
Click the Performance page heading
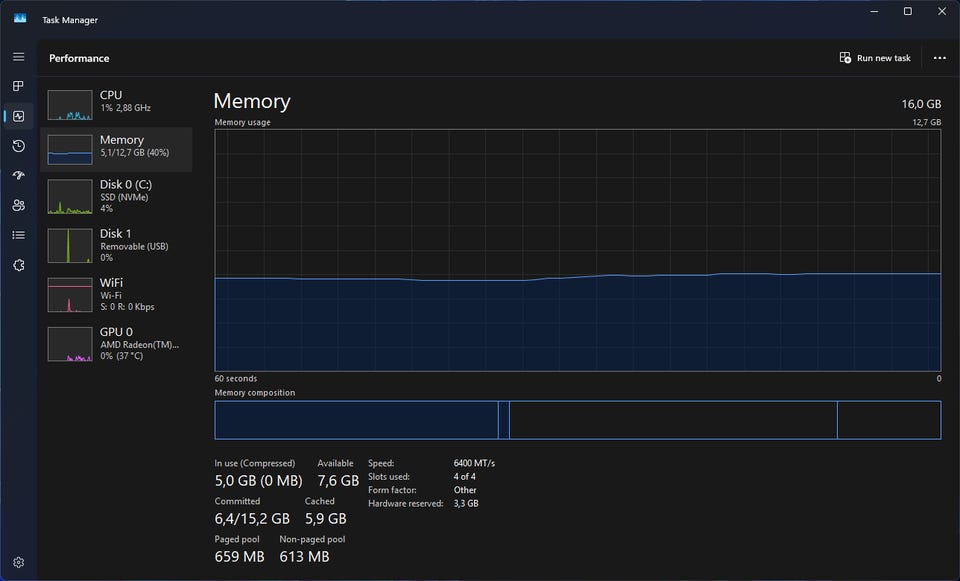click(79, 58)
